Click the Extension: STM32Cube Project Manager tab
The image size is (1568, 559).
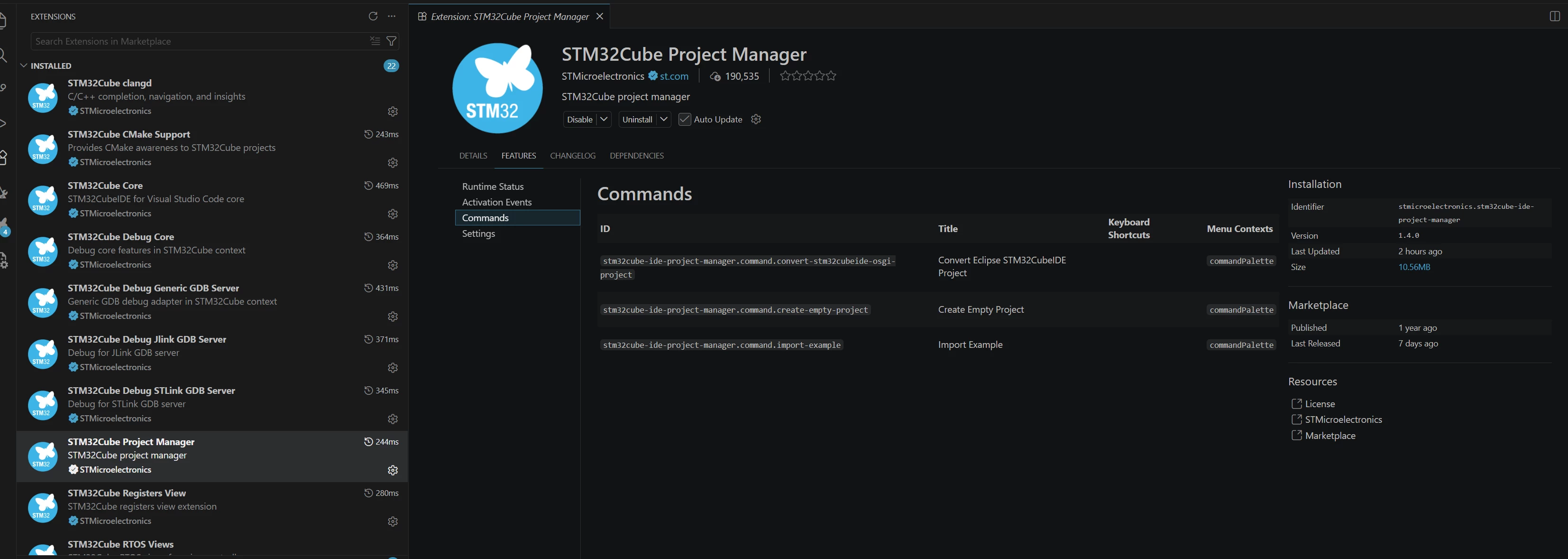510,17
